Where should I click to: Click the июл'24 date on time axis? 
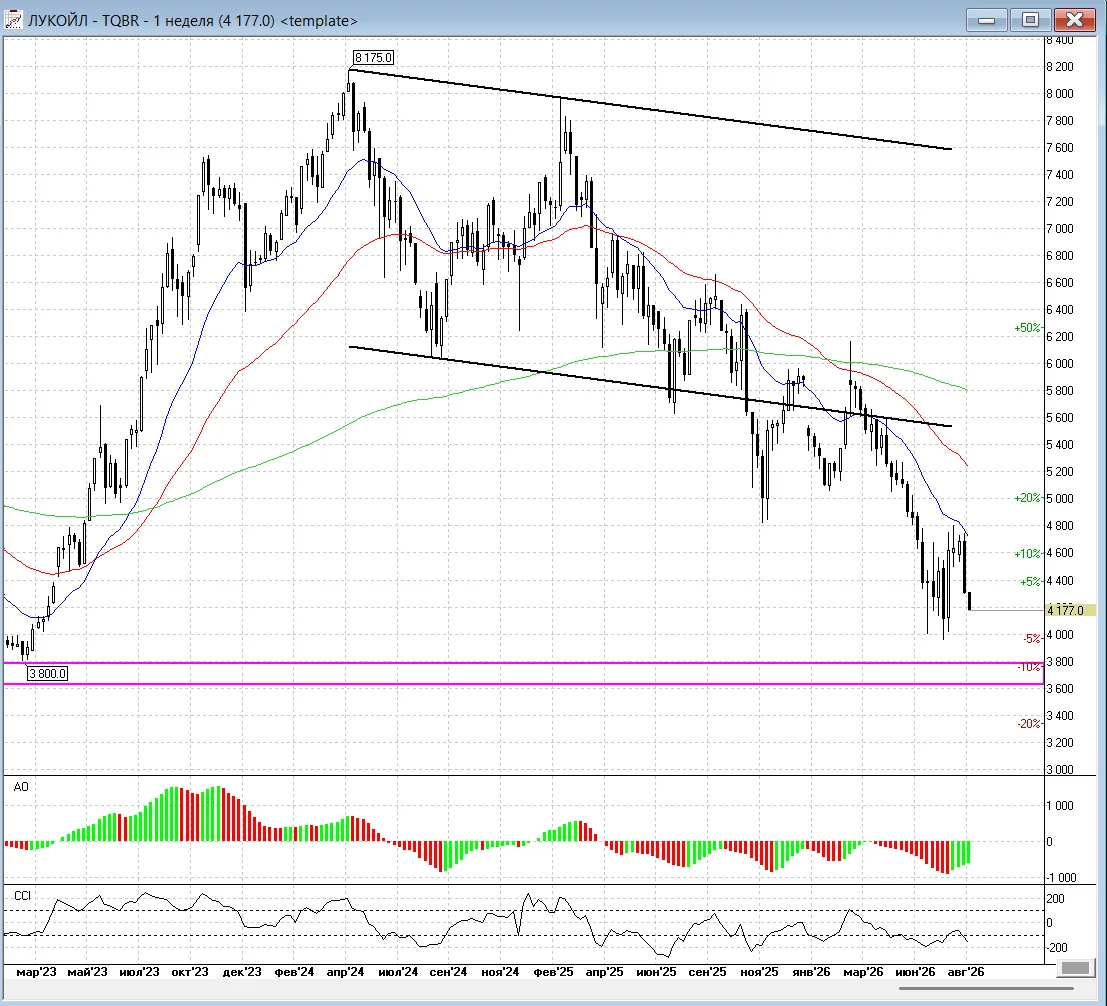pyautogui.click(x=398, y=972)
